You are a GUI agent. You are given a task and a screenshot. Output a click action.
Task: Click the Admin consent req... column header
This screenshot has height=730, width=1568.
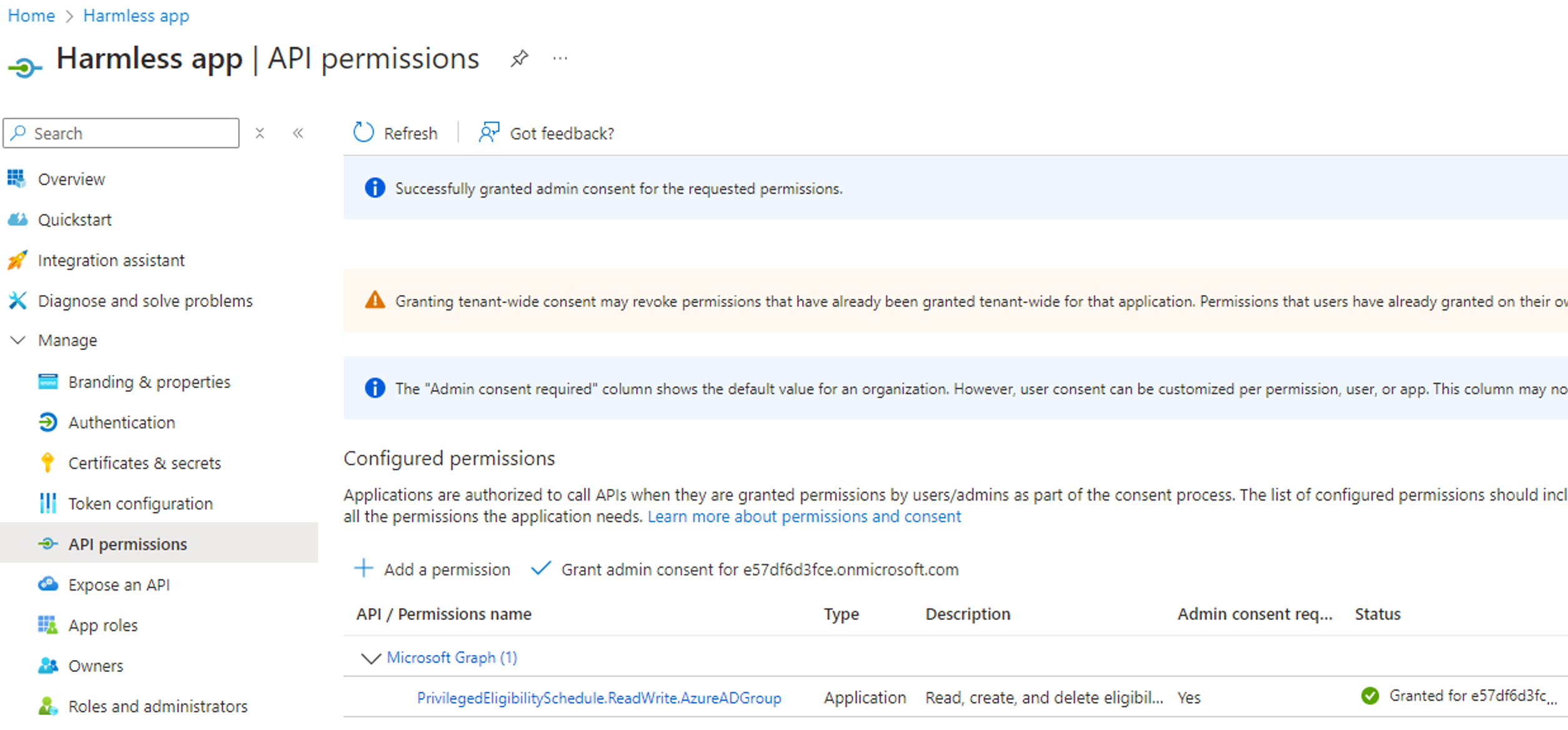tap(1255, 614)
